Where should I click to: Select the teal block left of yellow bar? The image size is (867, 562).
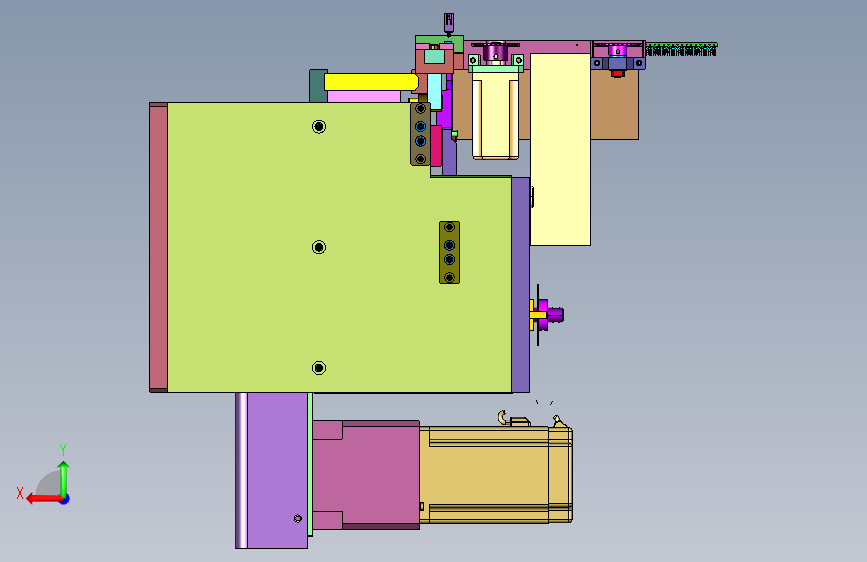317,86
